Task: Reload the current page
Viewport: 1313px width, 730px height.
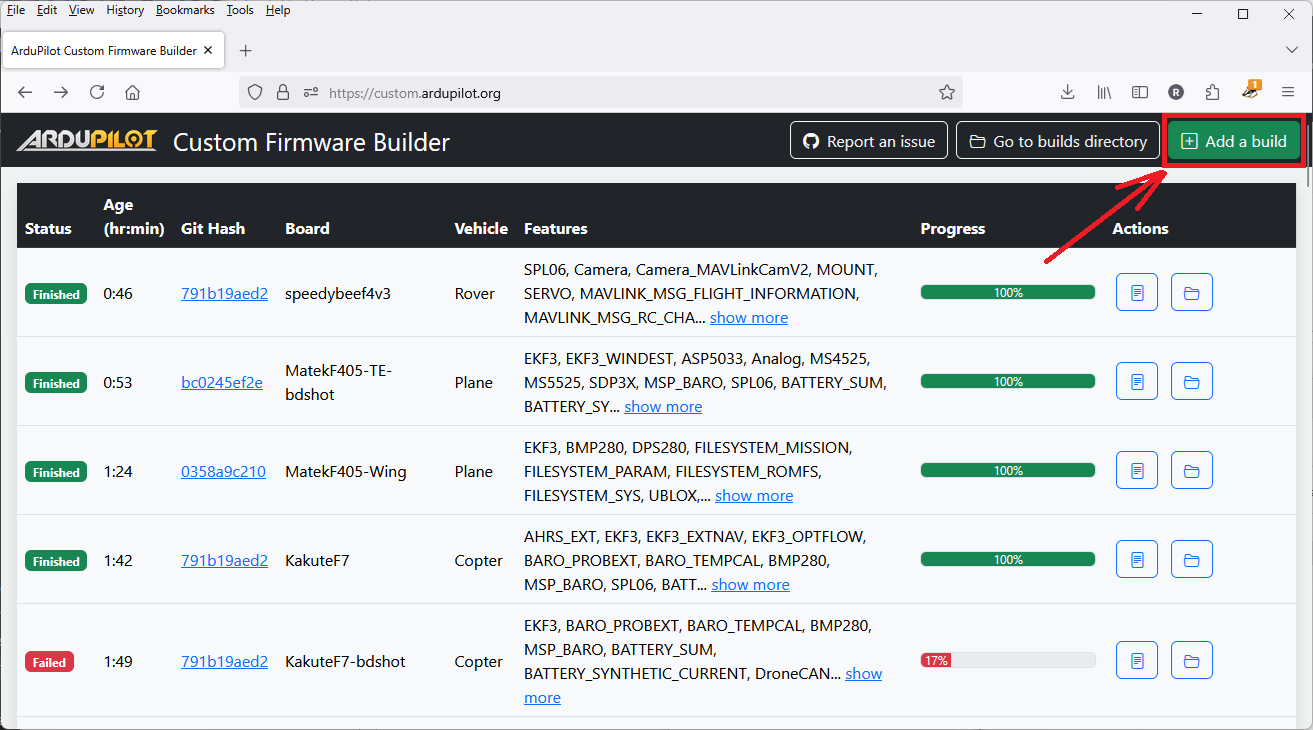Action: (x=97, y=92)
